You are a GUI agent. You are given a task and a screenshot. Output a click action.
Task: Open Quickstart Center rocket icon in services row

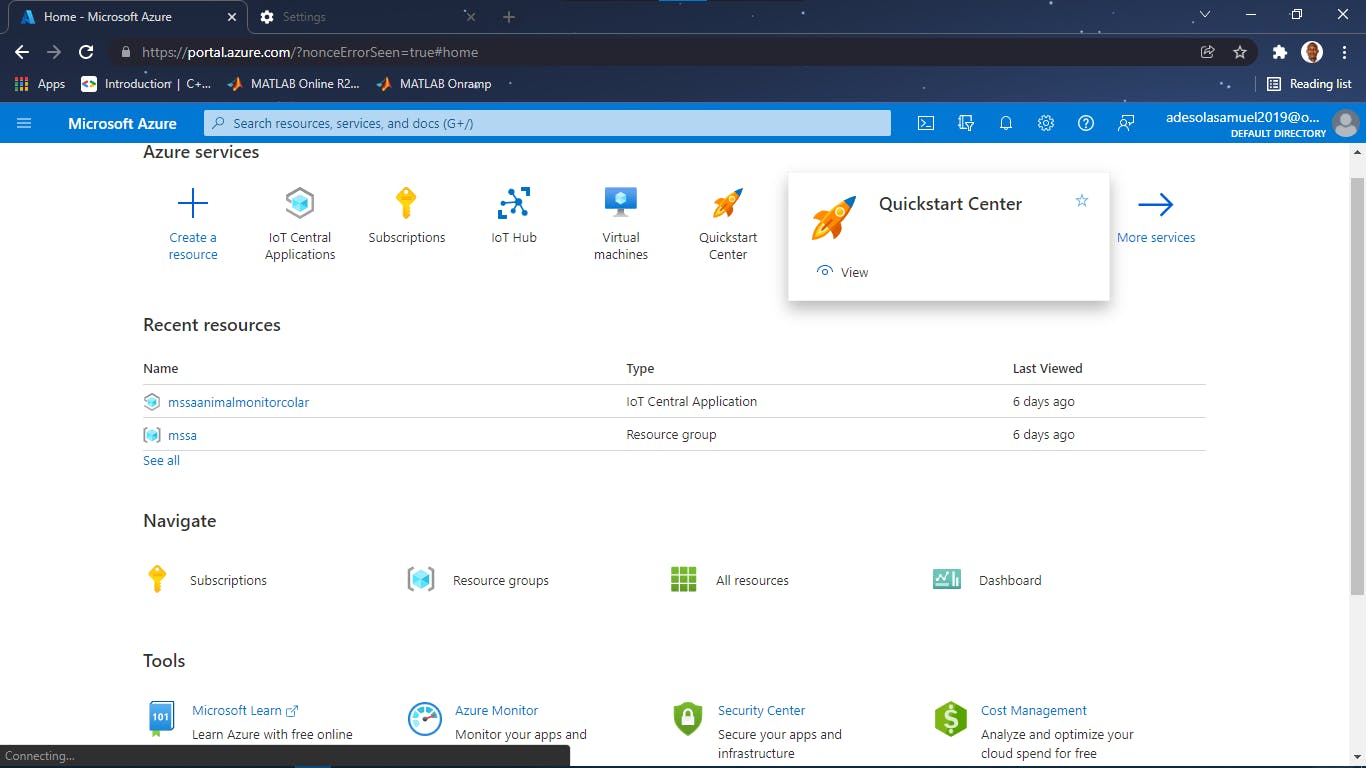click(728, 203)
